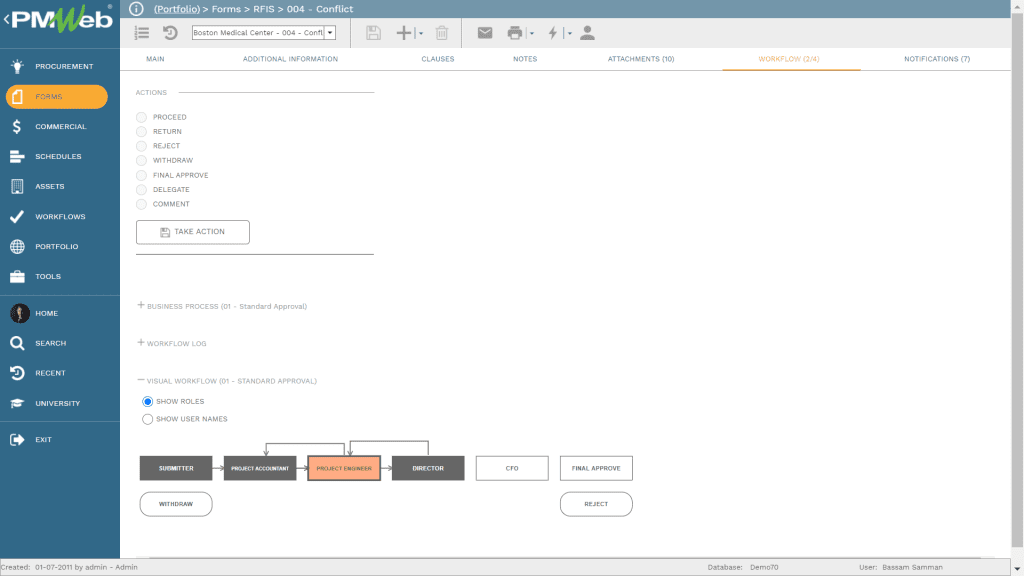Open Assets module in sidebar
1024x576 pixels.
click(60, 186)
